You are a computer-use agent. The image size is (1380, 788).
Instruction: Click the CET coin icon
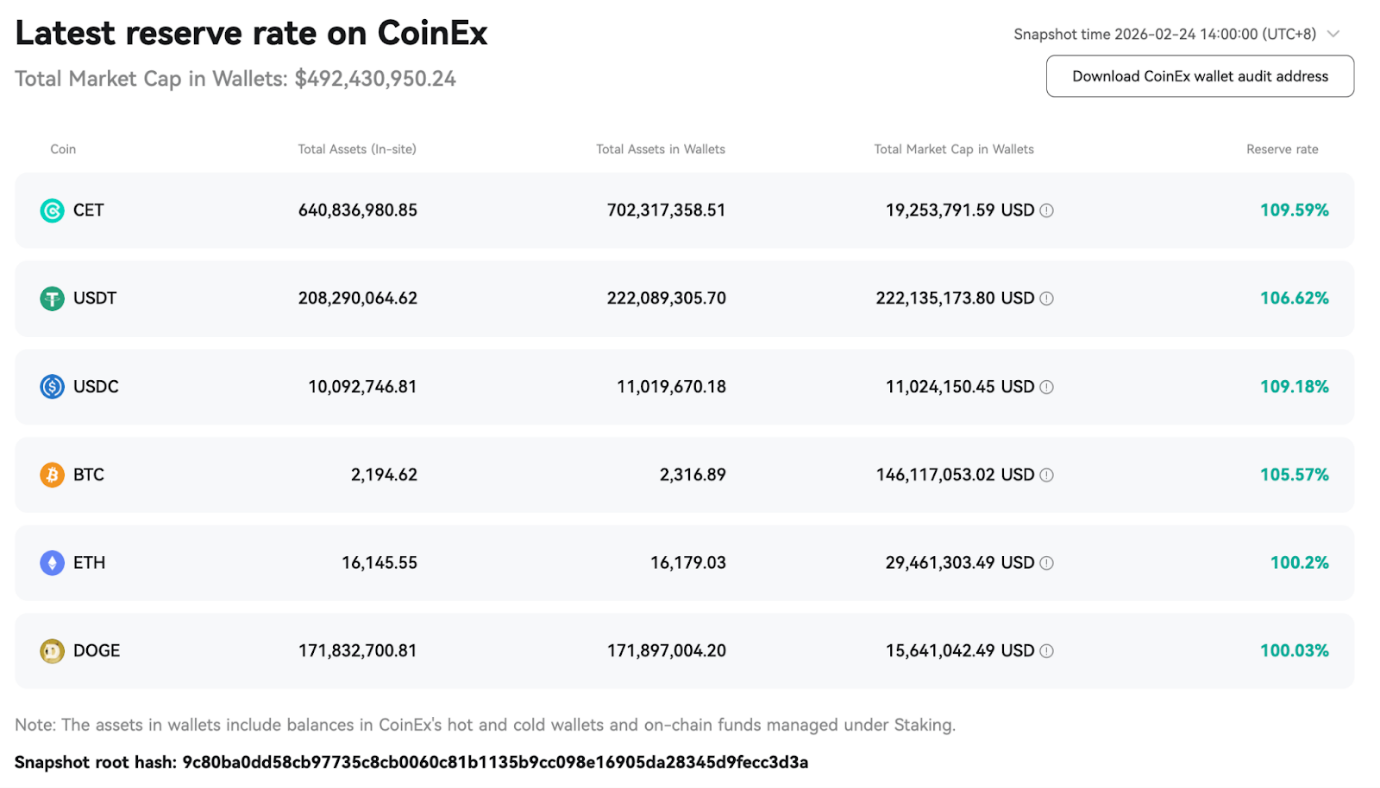click(x=51, y=210)
